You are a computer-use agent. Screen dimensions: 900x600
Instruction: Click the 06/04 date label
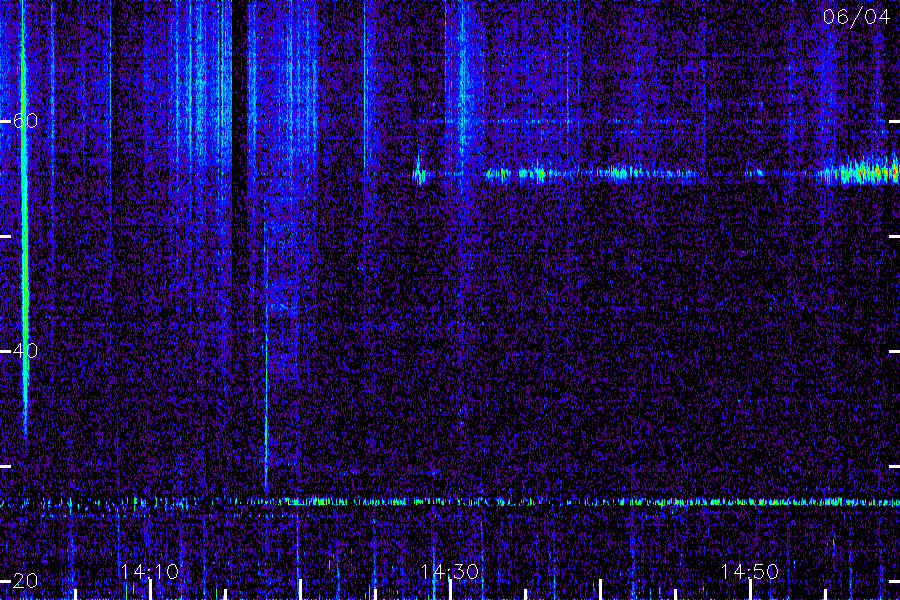[856, 17]
